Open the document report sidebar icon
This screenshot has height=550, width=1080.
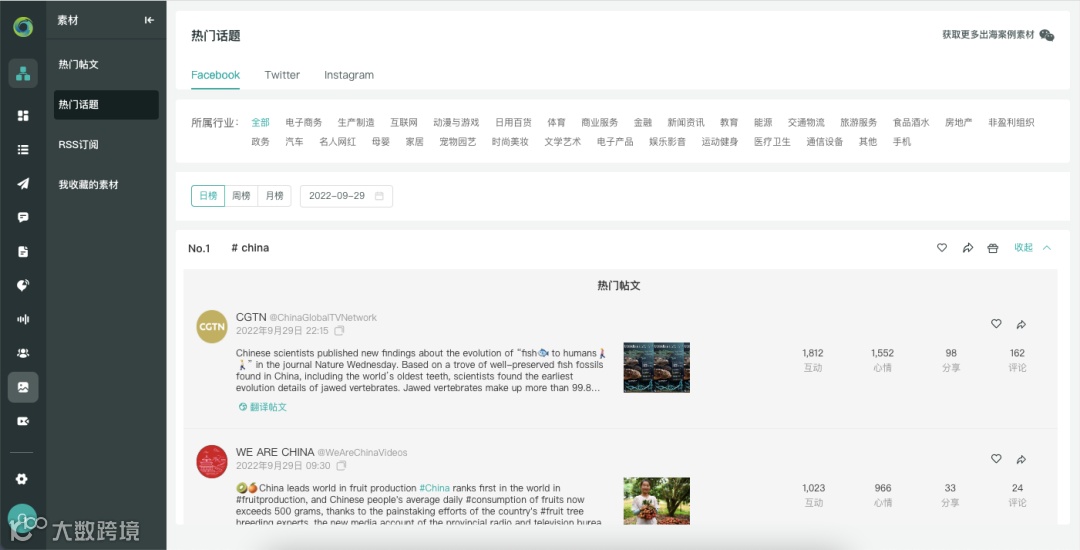tap(23, 251)
